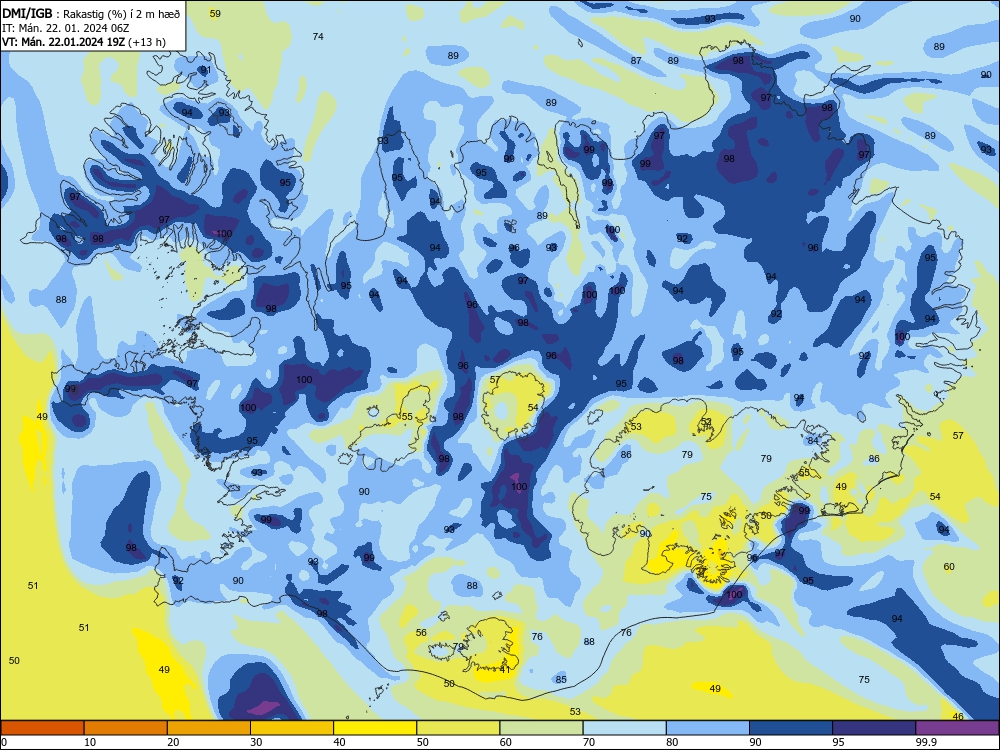The image size is (1000, 750).
Task: Click the humidity value 56 on the map
Action: pyautogui.click(x=421, y=633)
